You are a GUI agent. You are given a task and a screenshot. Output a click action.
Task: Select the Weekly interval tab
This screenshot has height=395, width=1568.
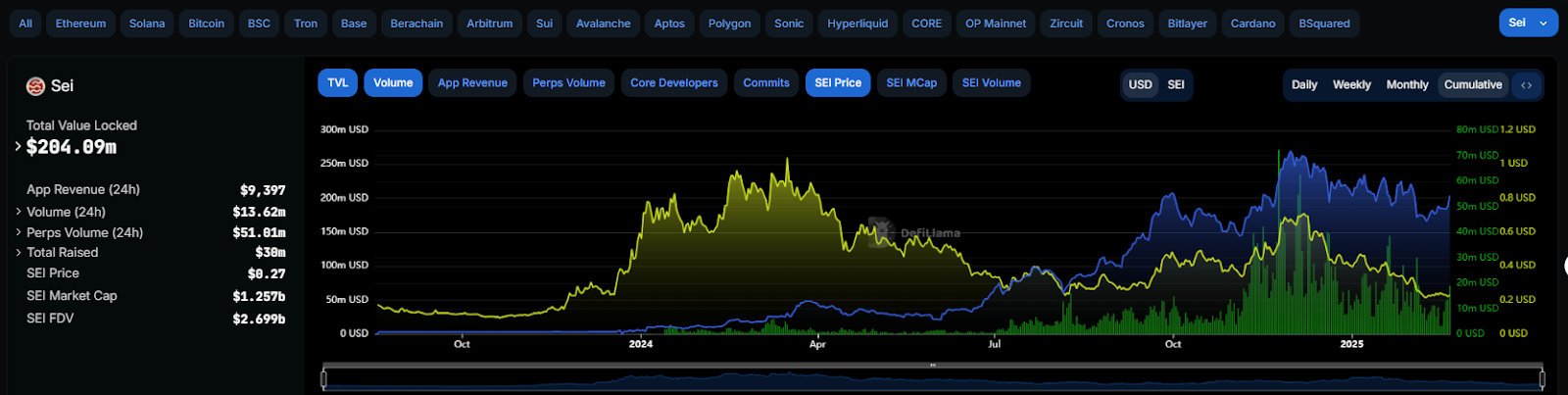tap(1351, 85)
